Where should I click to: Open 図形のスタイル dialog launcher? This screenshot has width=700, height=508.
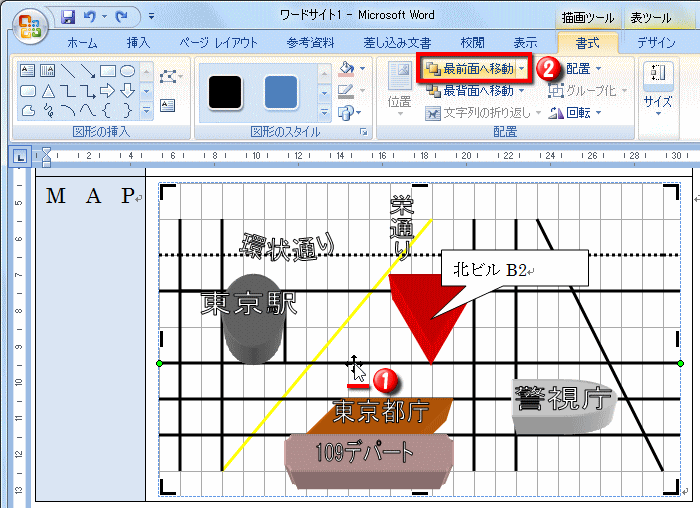pyautogui.click(x=364, y=132)
